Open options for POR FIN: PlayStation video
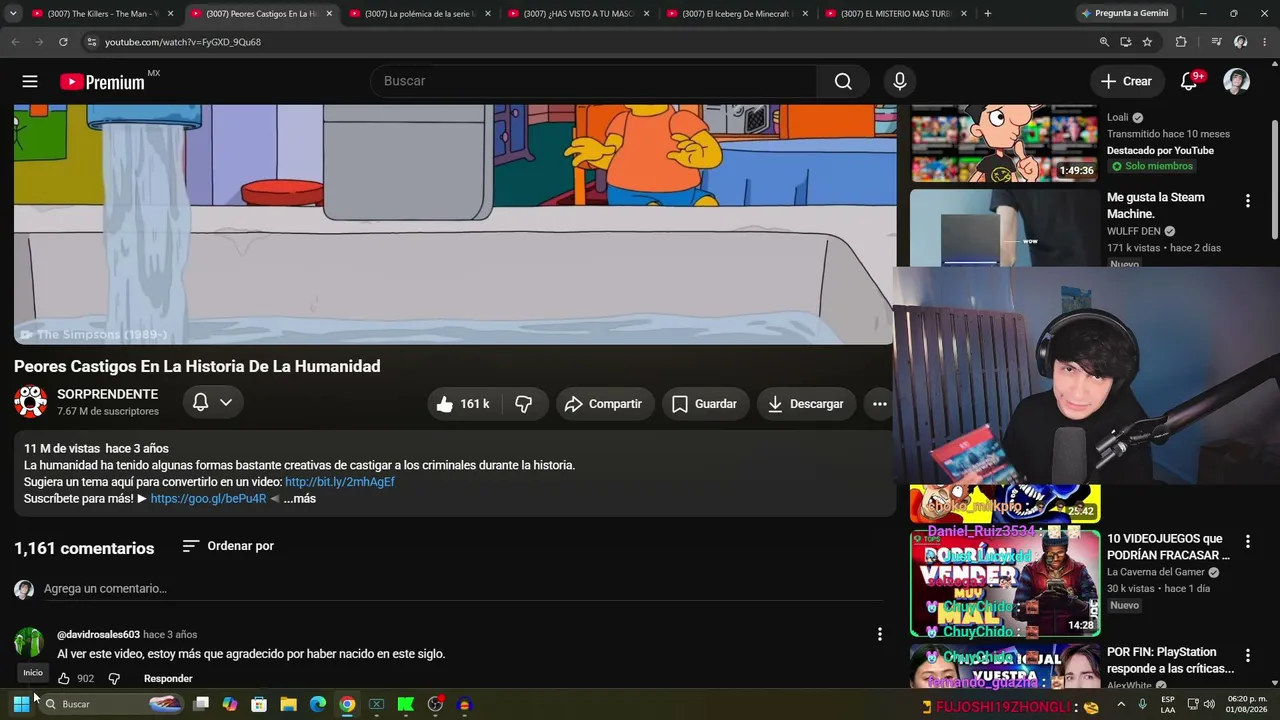This screenshot has height=720, width=1280. [x=1247, y=654]
